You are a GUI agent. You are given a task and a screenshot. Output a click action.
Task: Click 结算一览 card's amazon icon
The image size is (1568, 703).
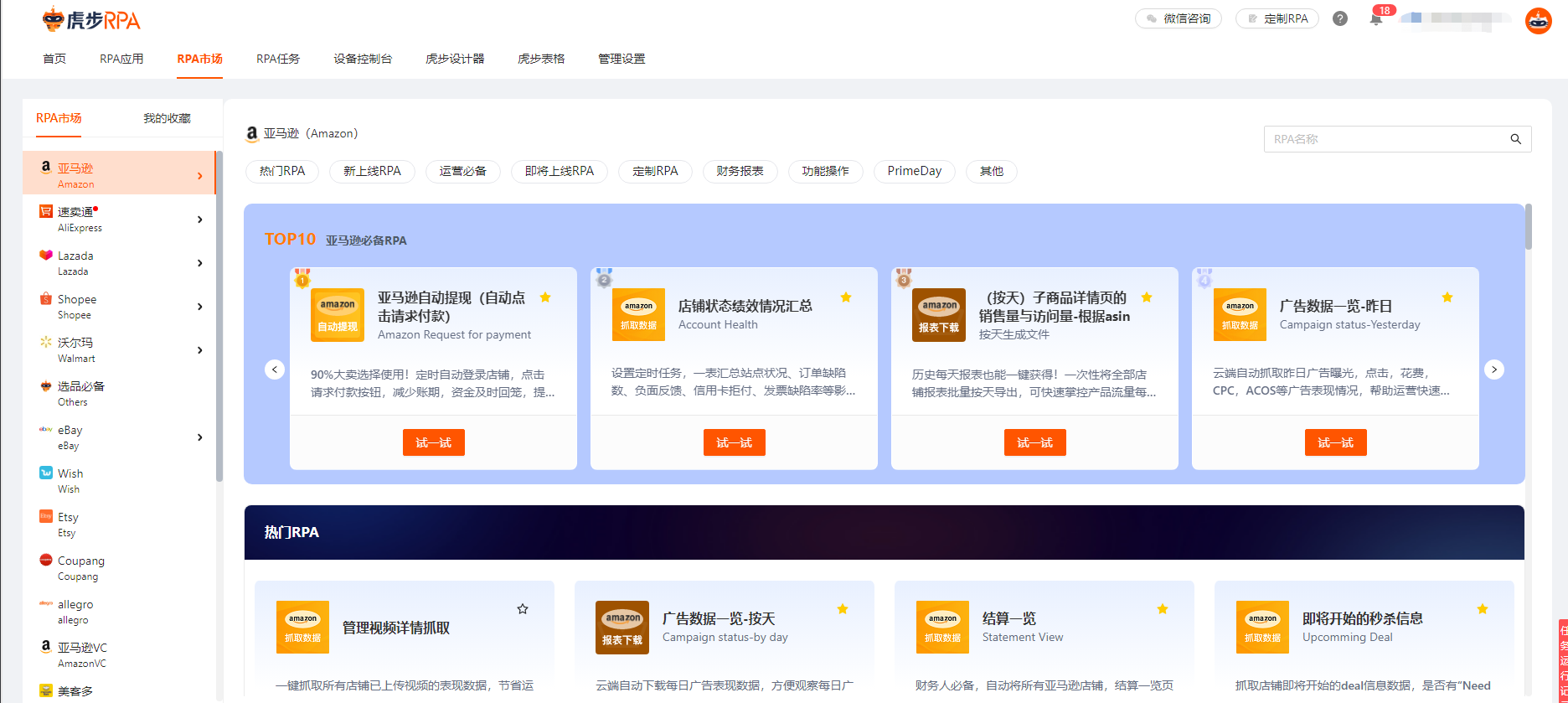[x=942, y=628]
